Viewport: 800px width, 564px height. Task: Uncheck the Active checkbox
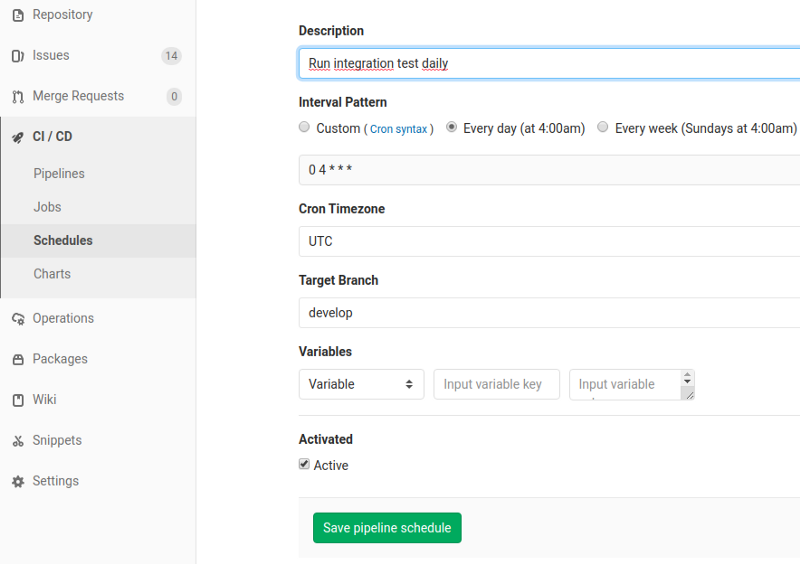305,464
